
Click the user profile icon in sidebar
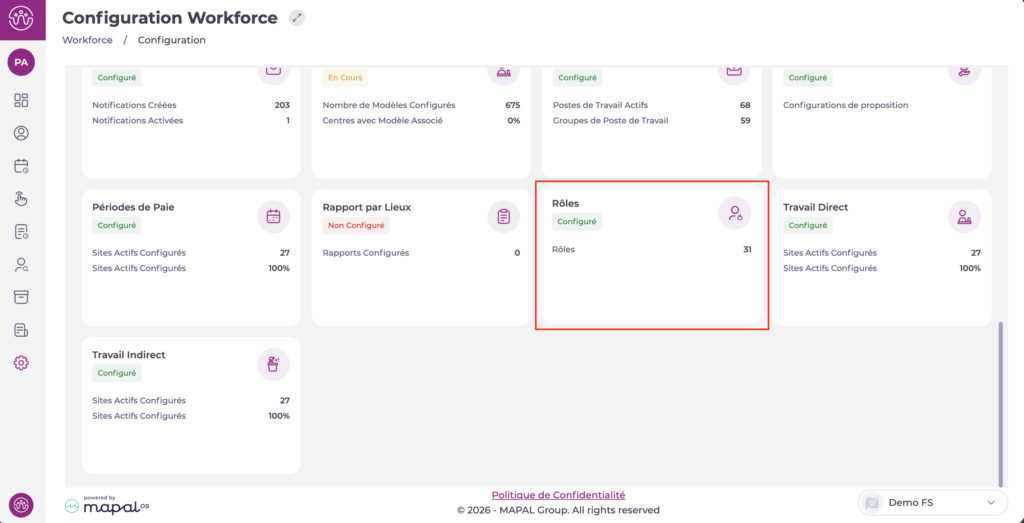coord(21,133)
